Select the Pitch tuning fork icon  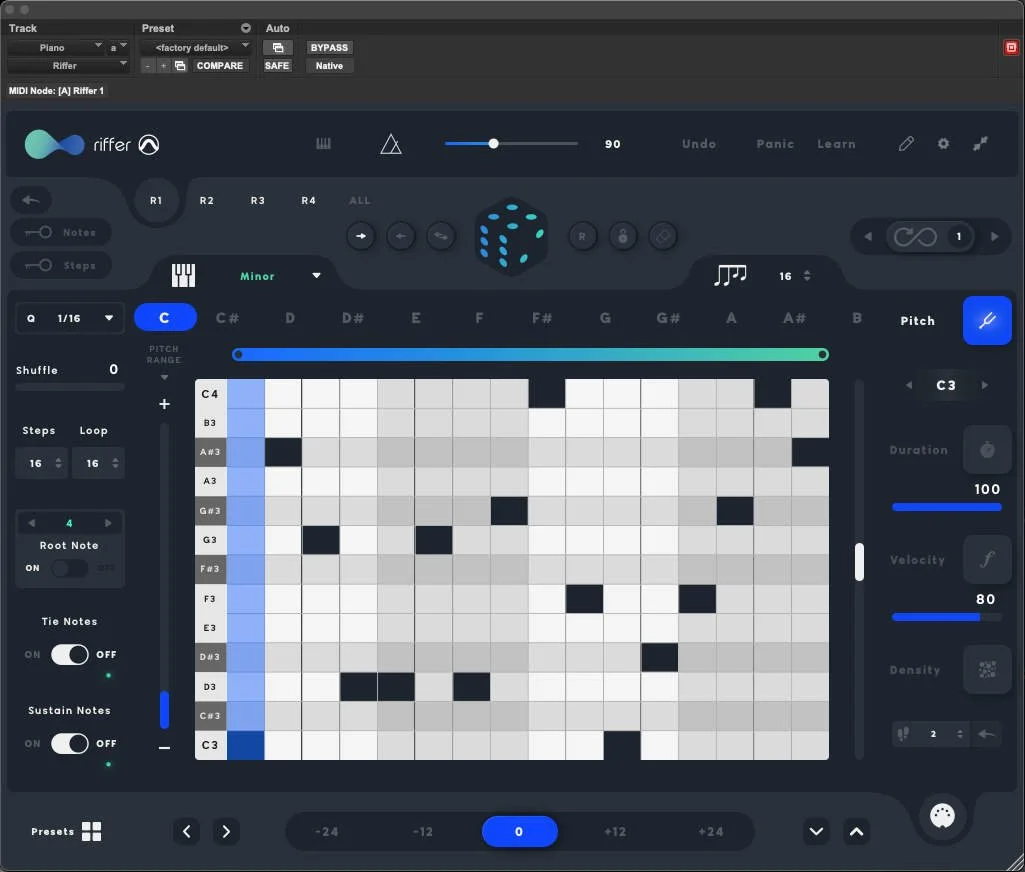[987, 320]
